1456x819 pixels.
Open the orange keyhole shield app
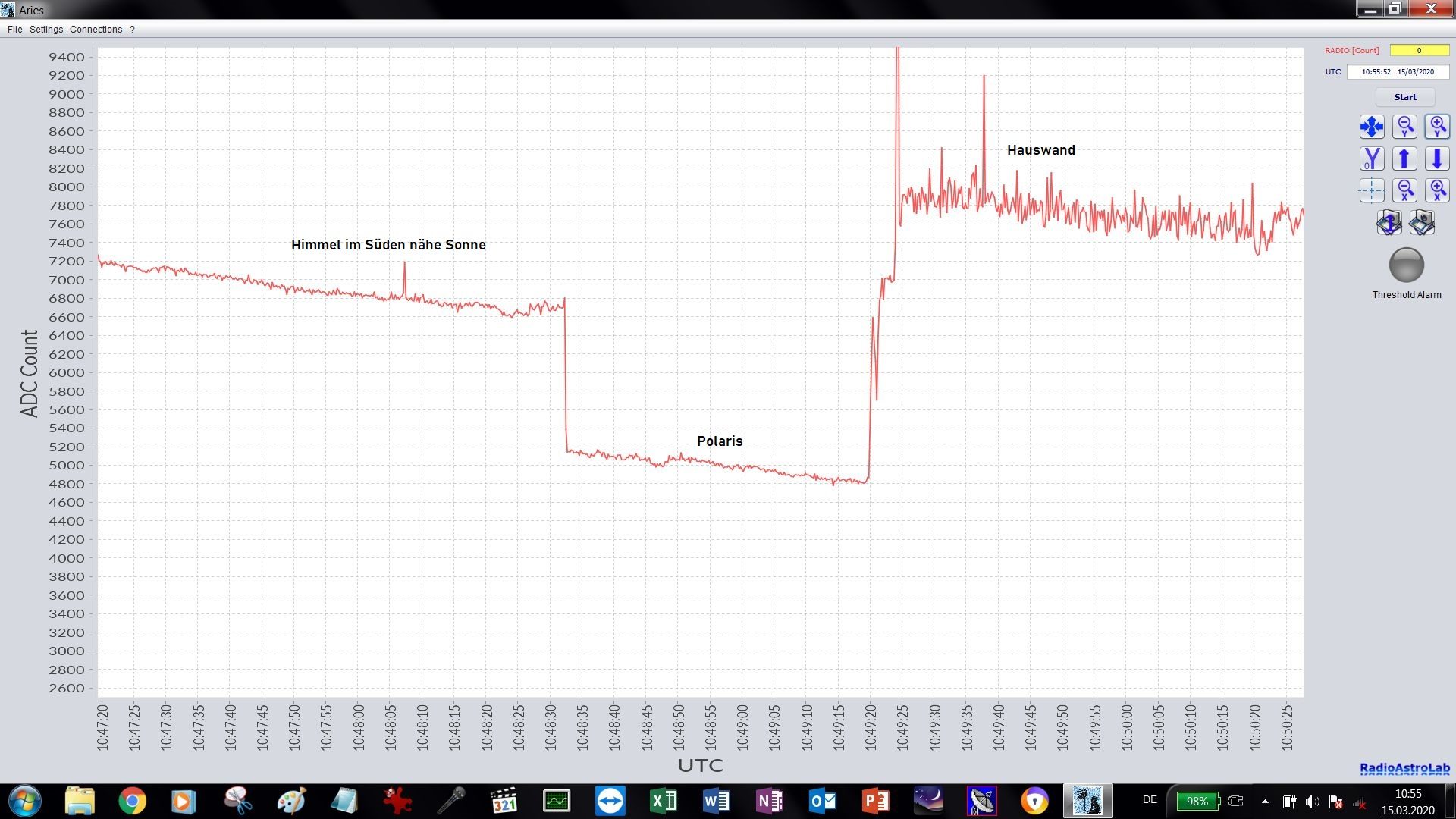pyautogui.click(x=1035, y=801)
